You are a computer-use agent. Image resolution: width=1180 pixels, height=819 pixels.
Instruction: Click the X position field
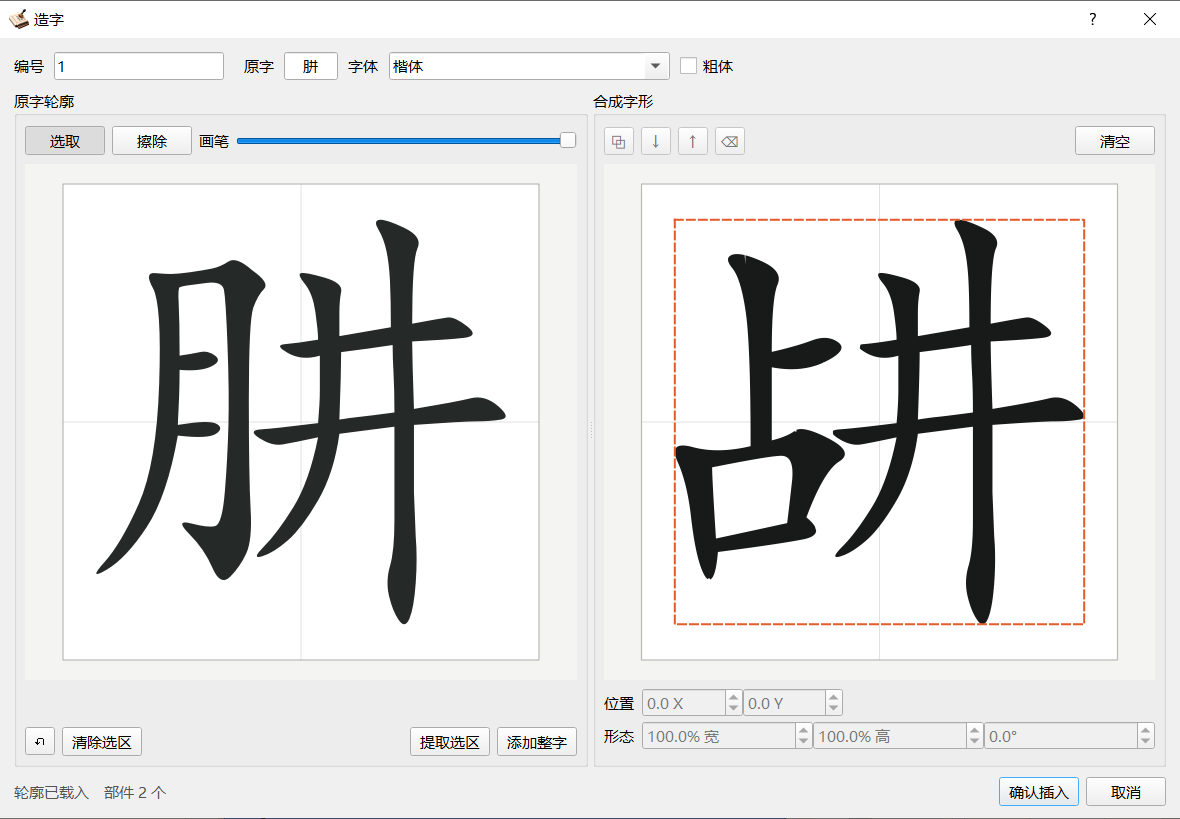(x=683, y=703)
